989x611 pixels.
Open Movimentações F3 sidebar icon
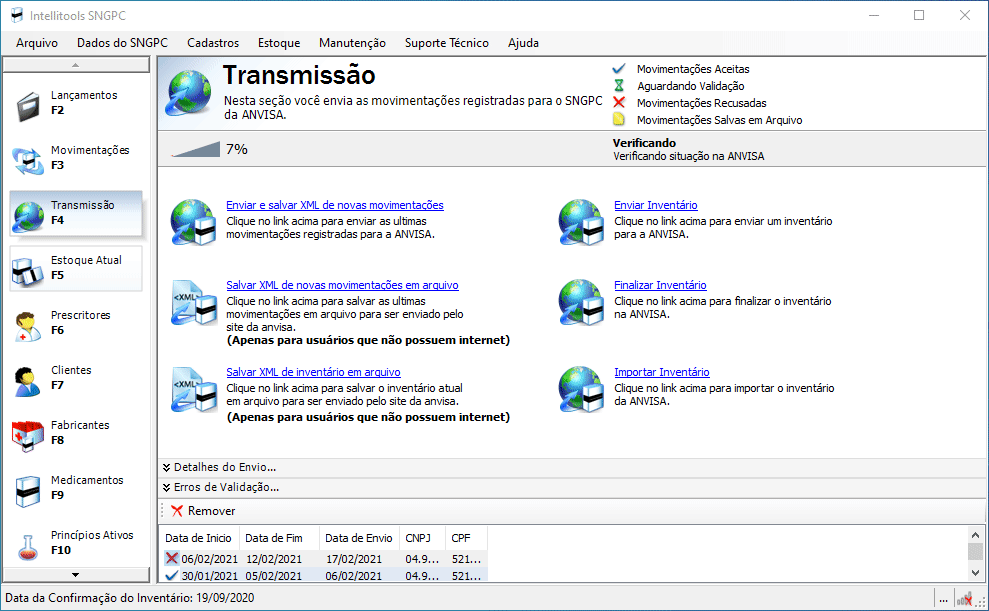pos(28,160)
